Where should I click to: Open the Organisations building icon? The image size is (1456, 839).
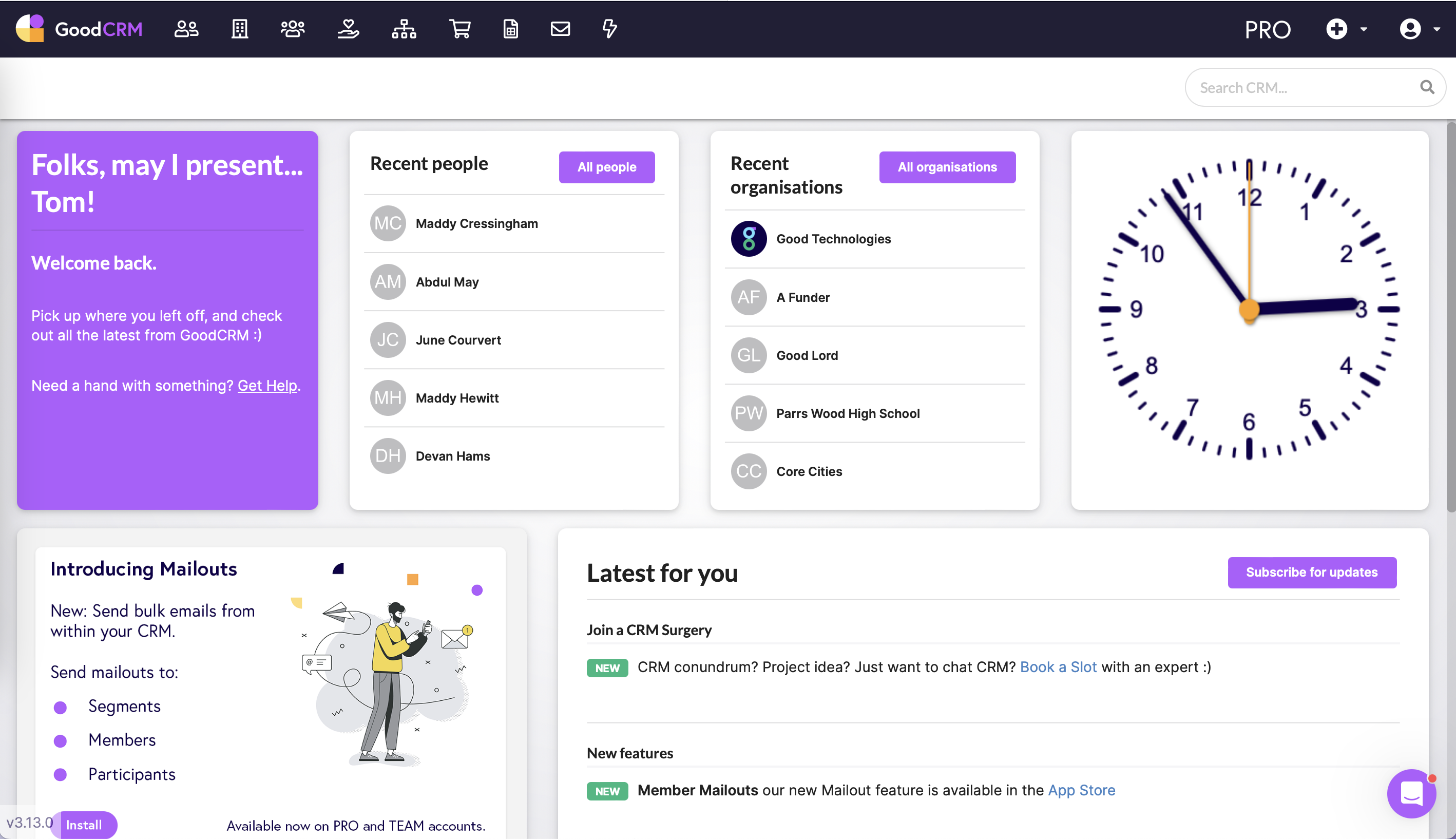pos(240,29)
